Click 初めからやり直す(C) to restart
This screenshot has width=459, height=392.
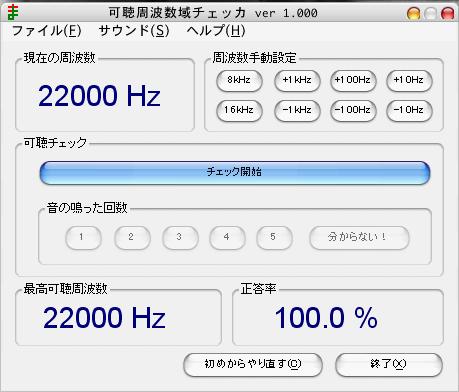(x=253, y=365)
